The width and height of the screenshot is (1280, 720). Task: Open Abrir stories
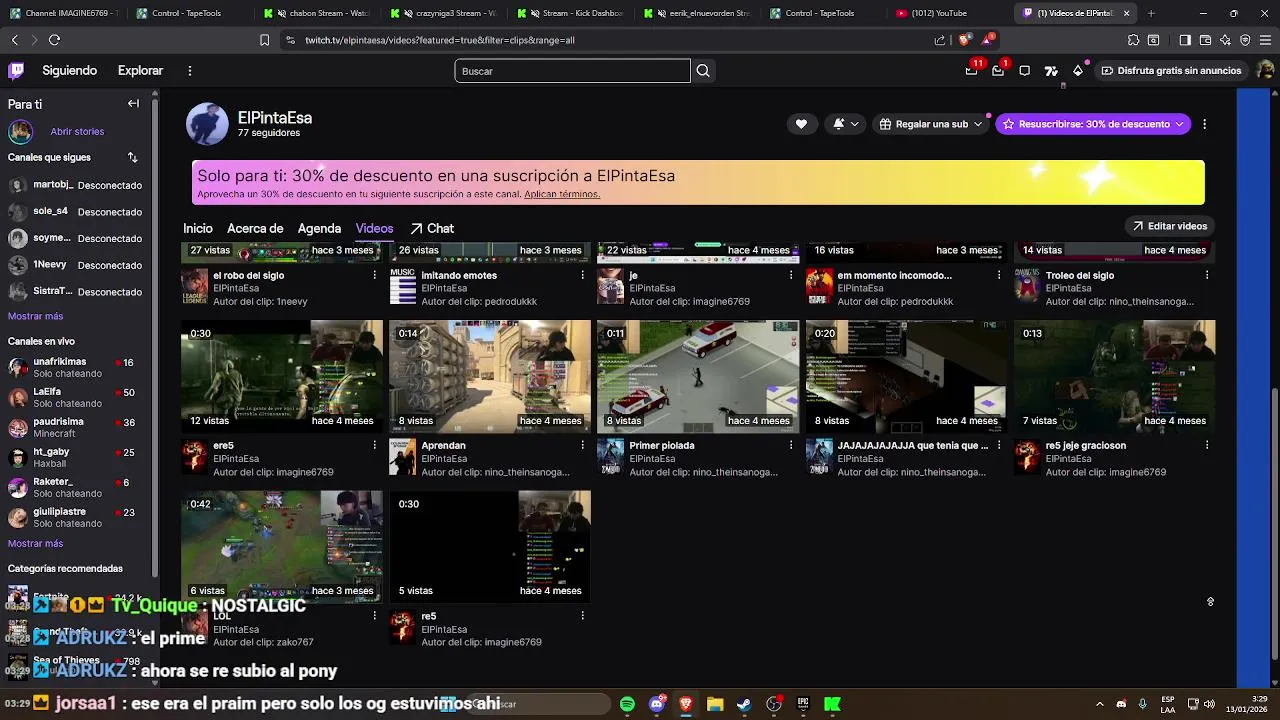(77, 131)
